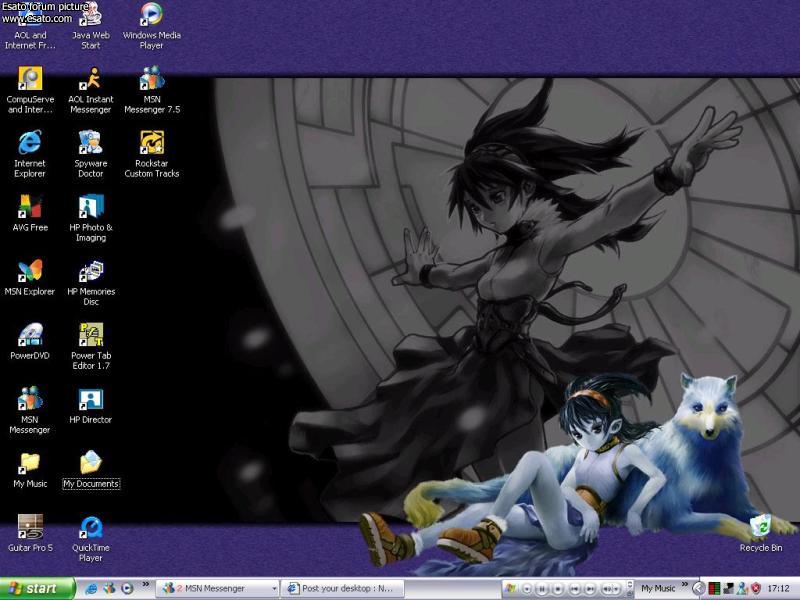Expand the MSN Messenger taskbar group dropdown arrow
The image size is (800, 600).
point(274,589)
